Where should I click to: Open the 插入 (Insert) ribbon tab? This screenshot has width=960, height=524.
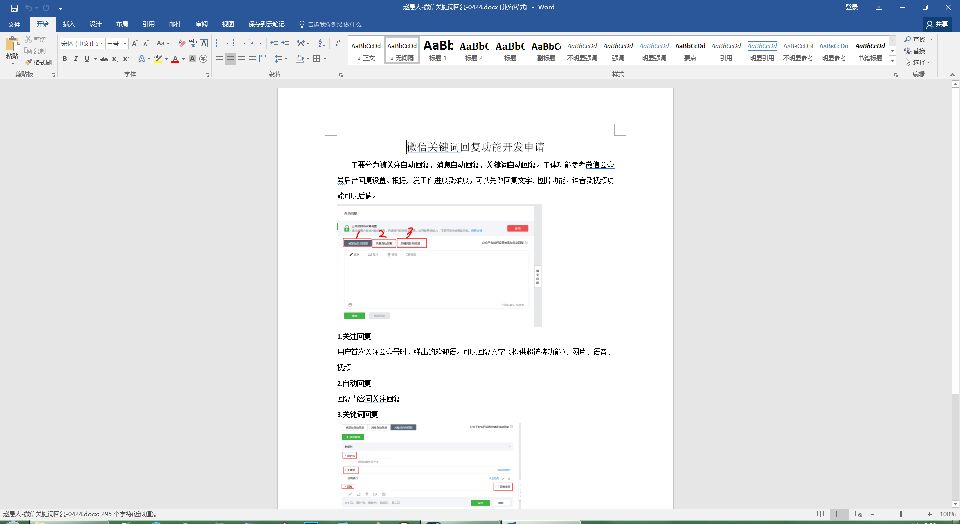click(68, 22)
